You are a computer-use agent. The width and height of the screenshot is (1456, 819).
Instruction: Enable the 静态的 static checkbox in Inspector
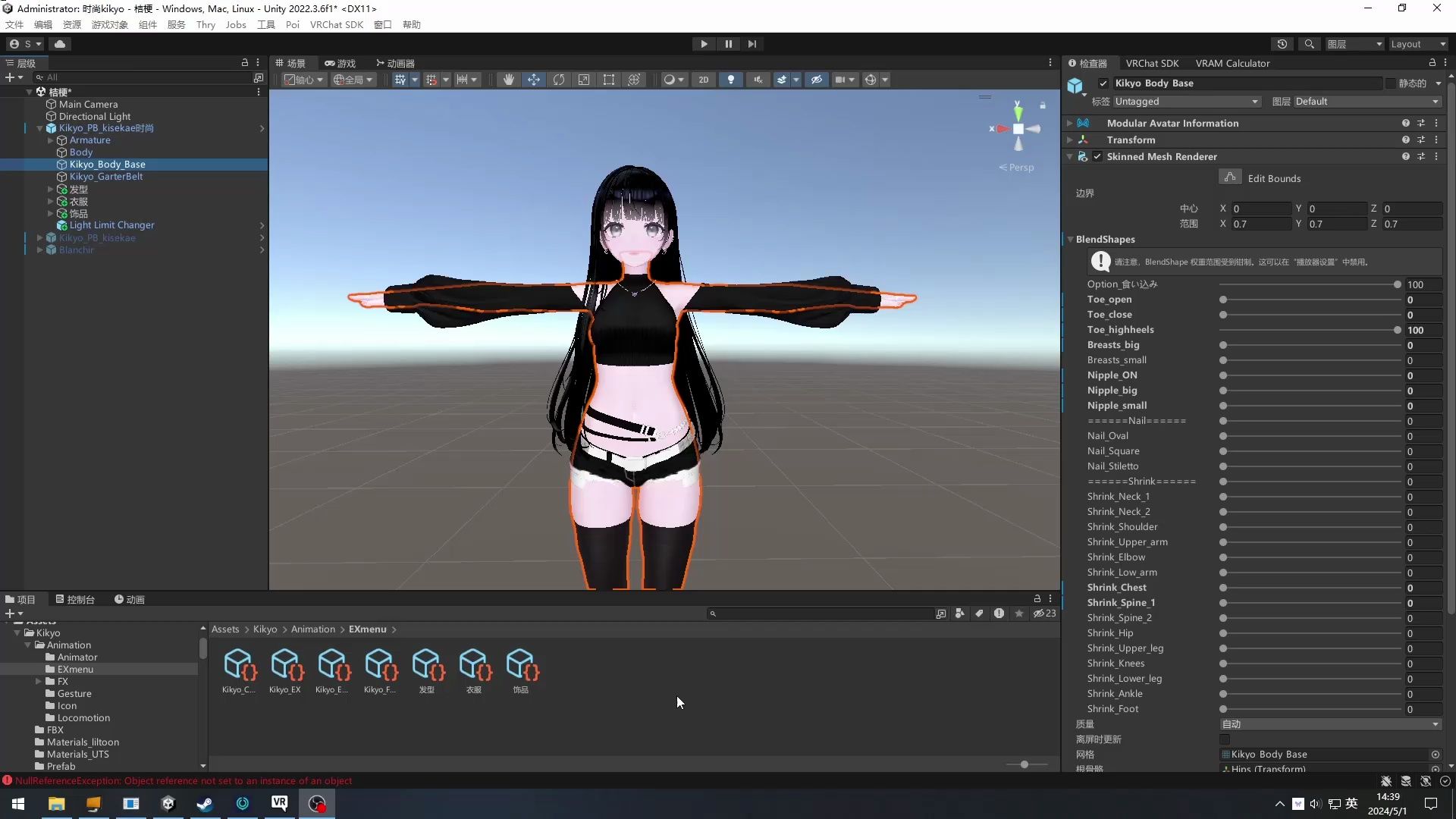1392,83
